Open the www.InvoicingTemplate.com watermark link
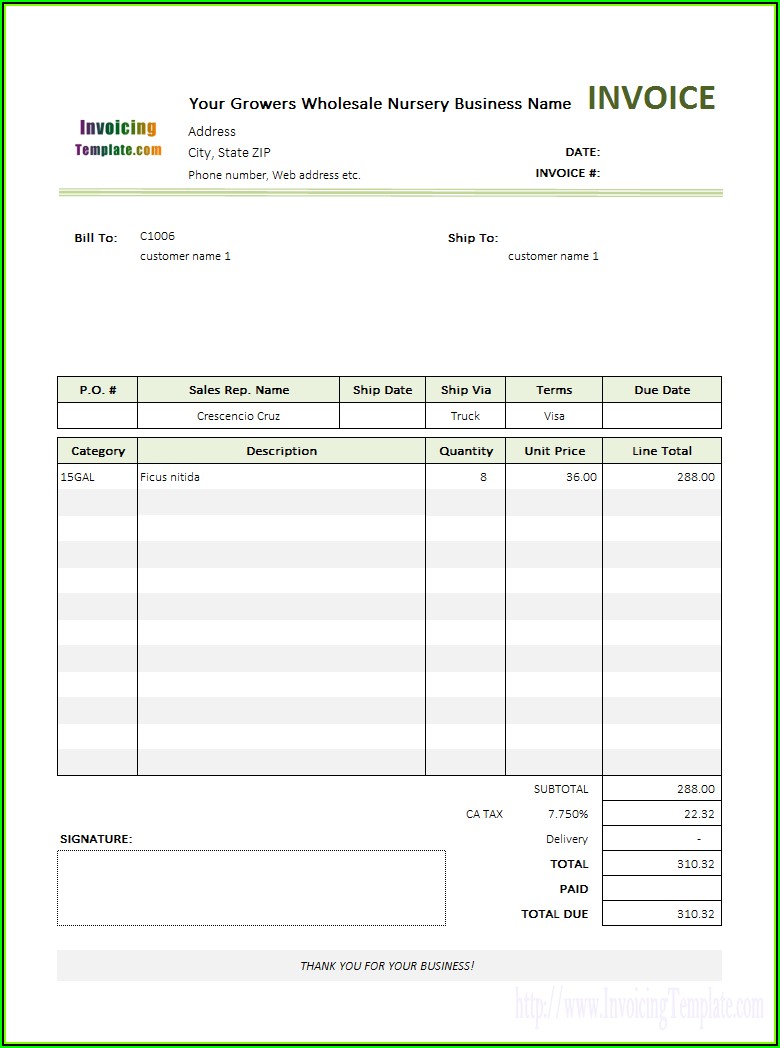 click(x=639, y=1004)
